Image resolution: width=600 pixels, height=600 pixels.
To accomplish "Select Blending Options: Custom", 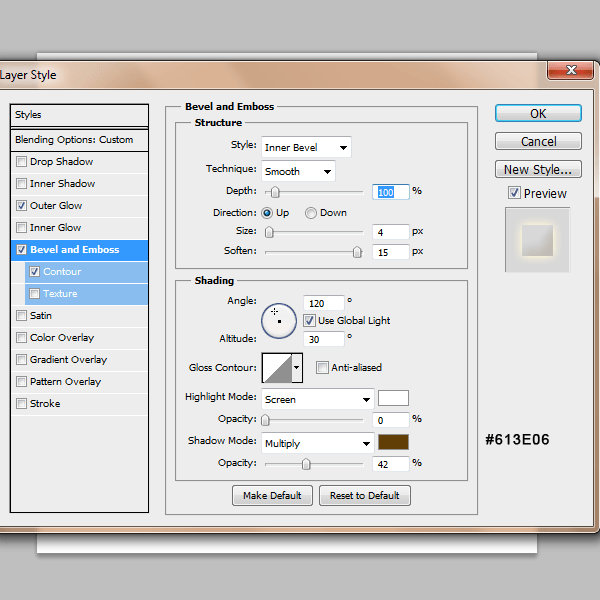I will [80, 140].
